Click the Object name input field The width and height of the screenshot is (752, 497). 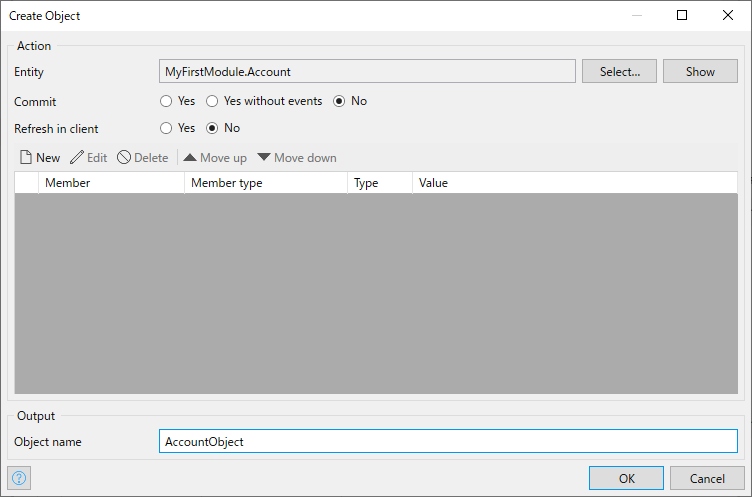pos(448,441)
